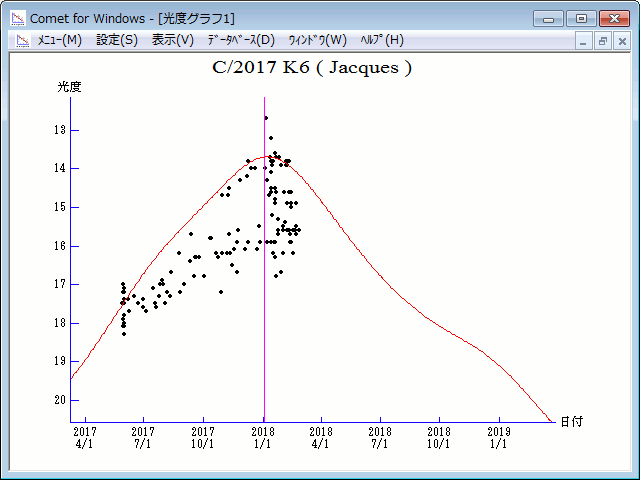Restore down the inner graph child window
Viewport: 640px width, 480px height.
tap(603, 41)
